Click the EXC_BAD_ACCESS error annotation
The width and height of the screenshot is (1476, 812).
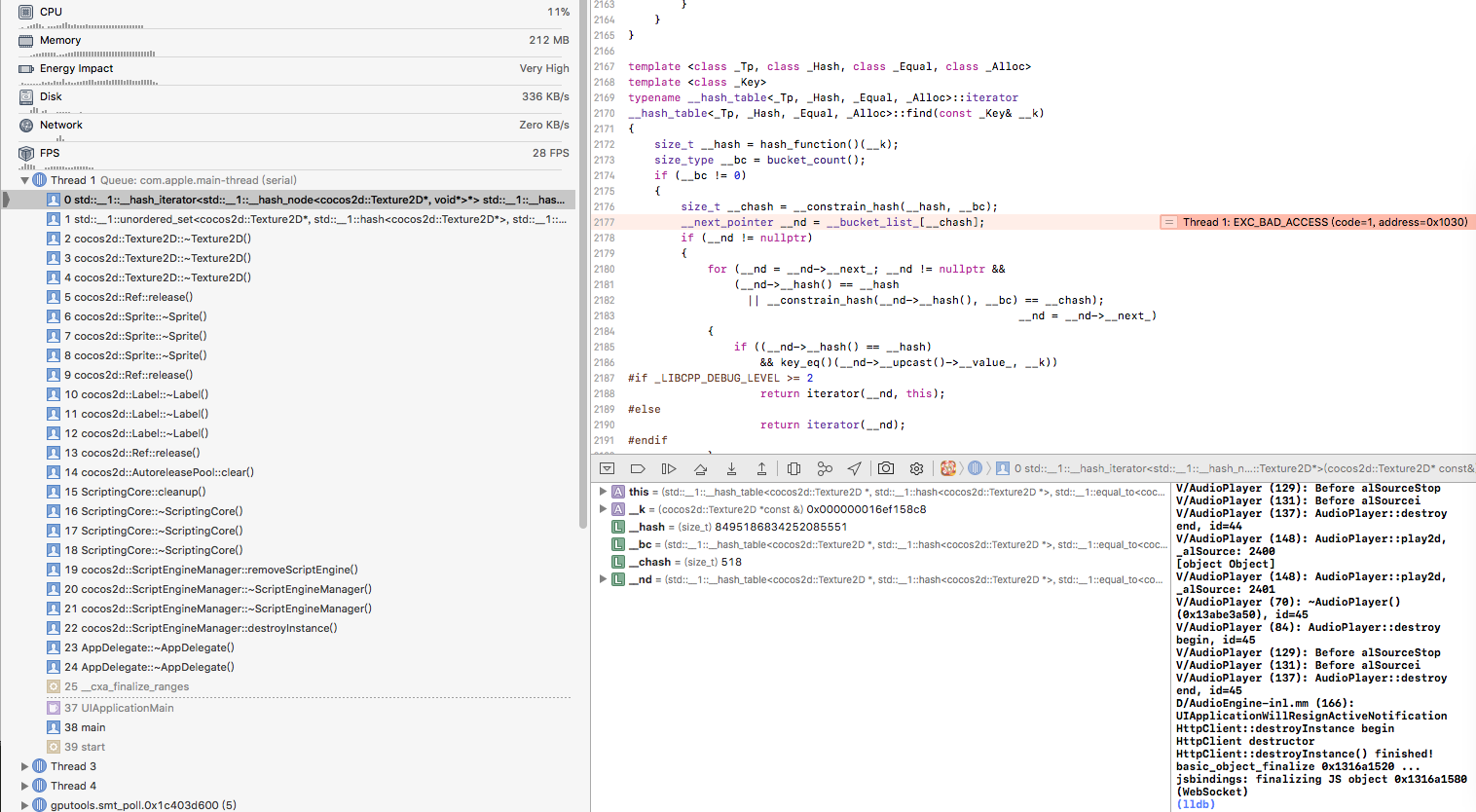tap(1325, 222)
